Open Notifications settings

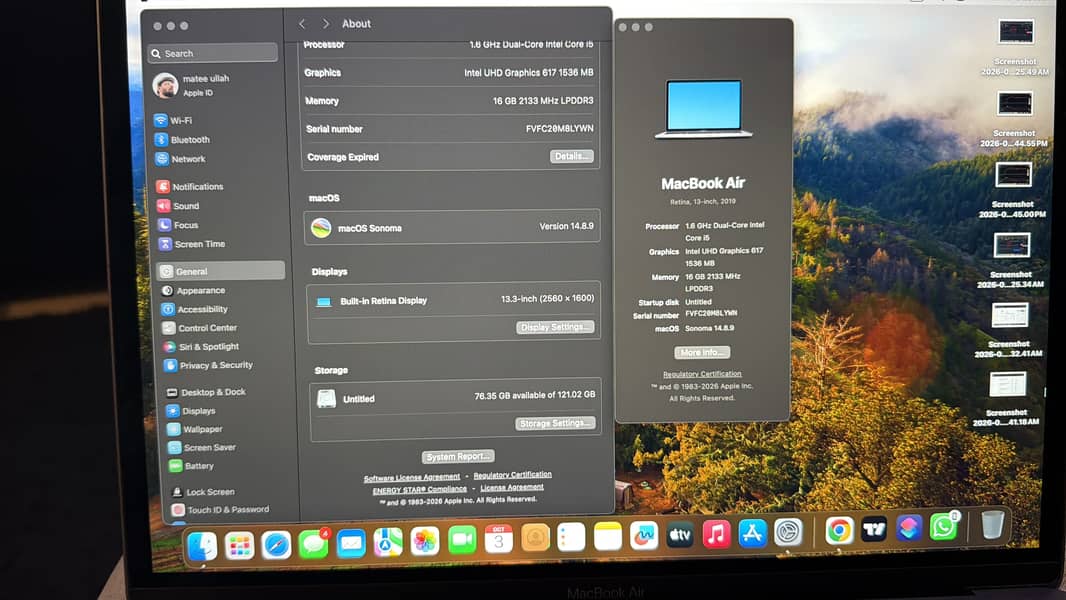pos(190,186)
